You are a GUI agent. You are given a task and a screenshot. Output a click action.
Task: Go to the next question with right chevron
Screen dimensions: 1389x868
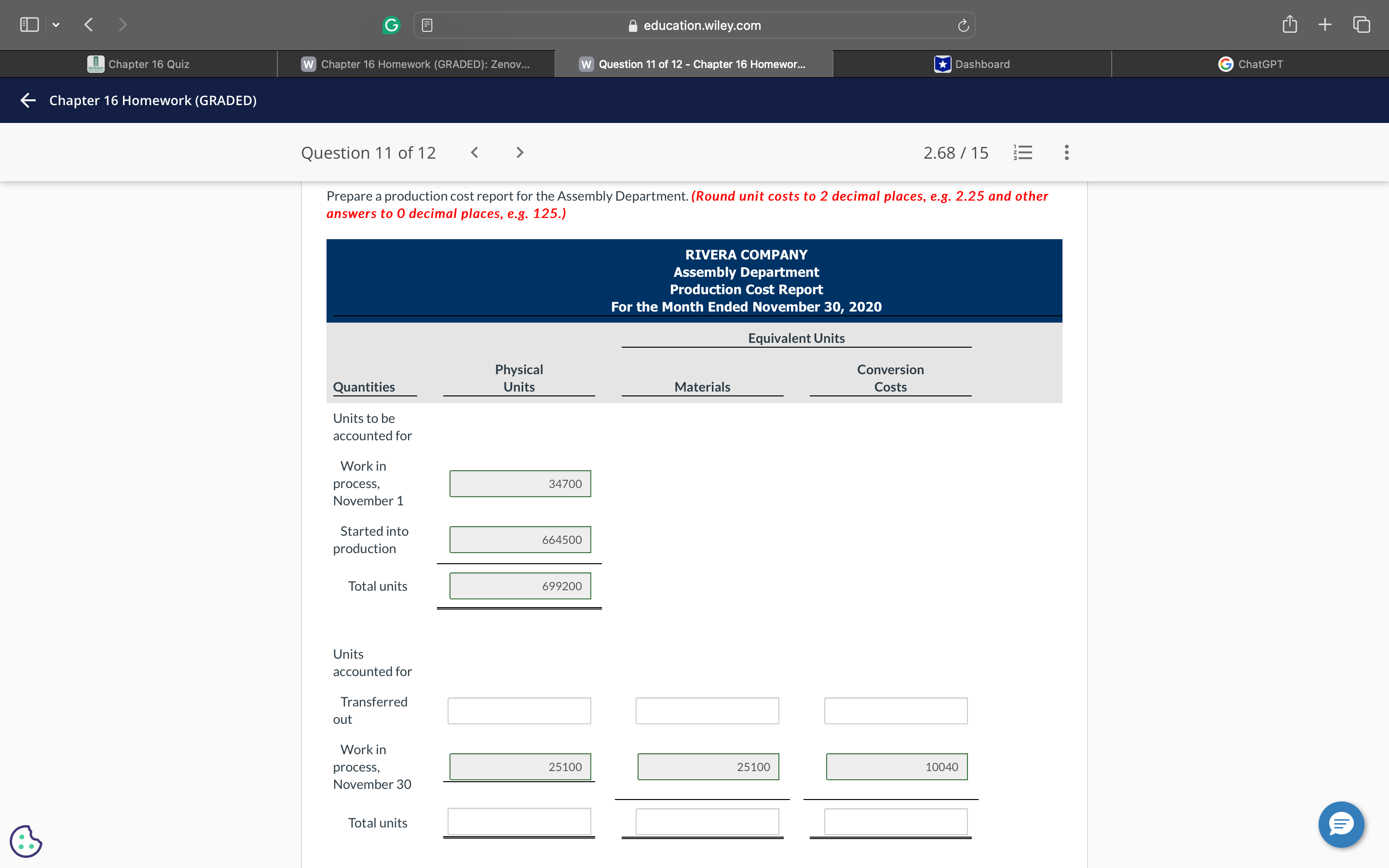(x=519, y=152)
